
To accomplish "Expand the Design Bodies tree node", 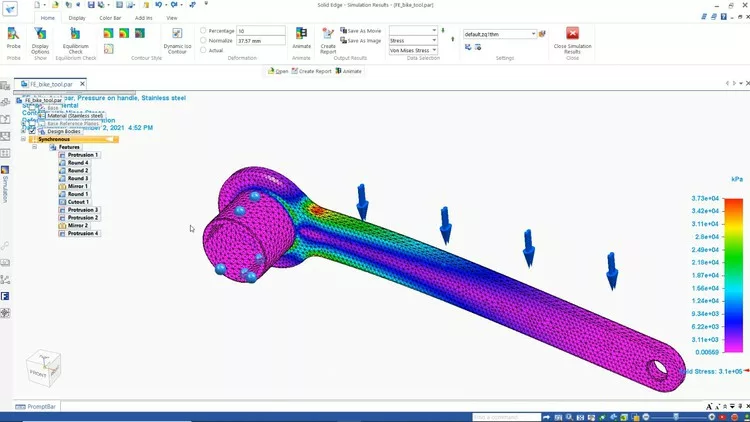I will click(x=23, y=131).
